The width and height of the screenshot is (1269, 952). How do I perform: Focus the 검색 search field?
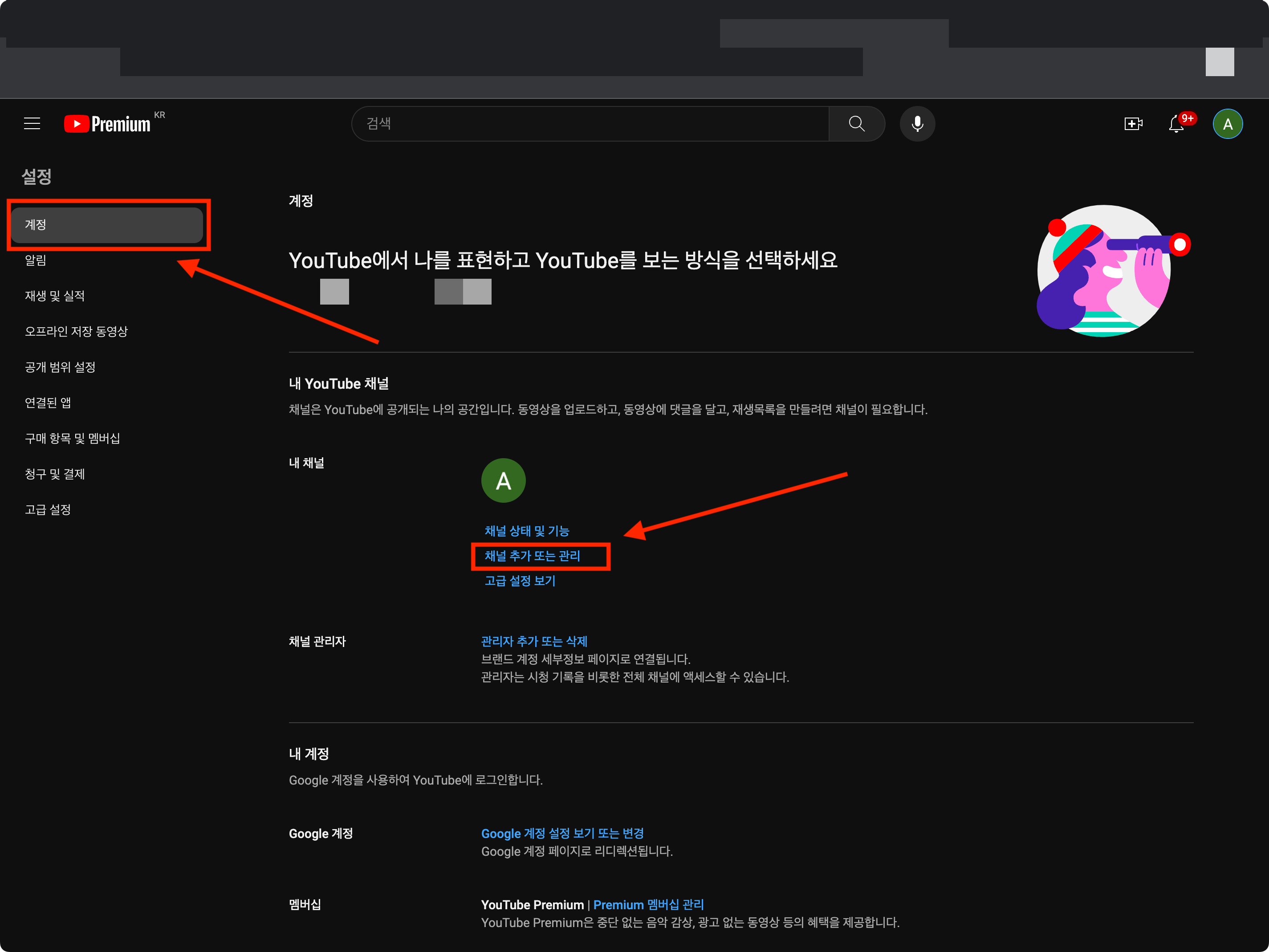[x=591, y=124]
